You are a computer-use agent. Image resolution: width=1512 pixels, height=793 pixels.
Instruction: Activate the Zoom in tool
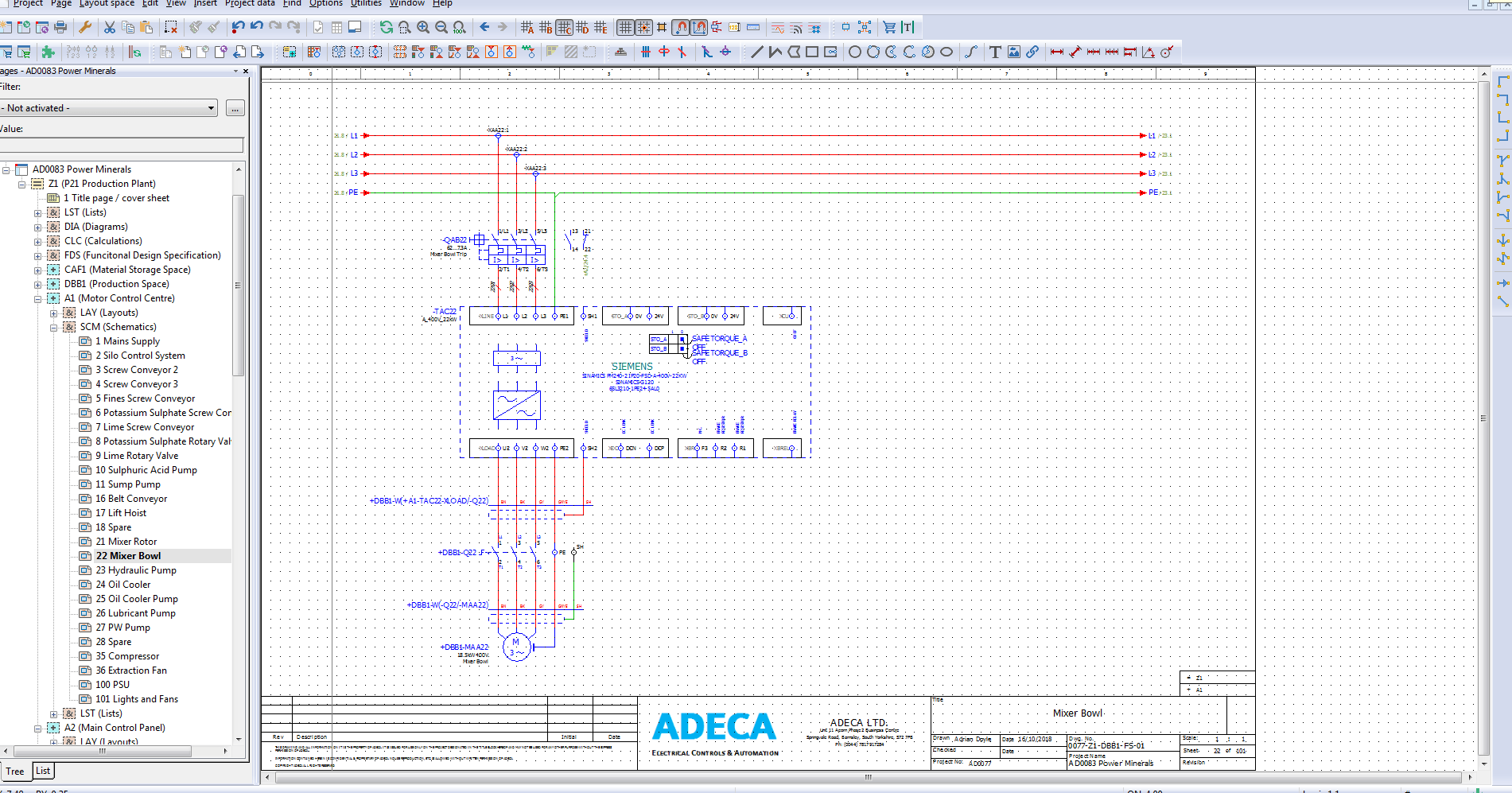[x=422, y=26]
